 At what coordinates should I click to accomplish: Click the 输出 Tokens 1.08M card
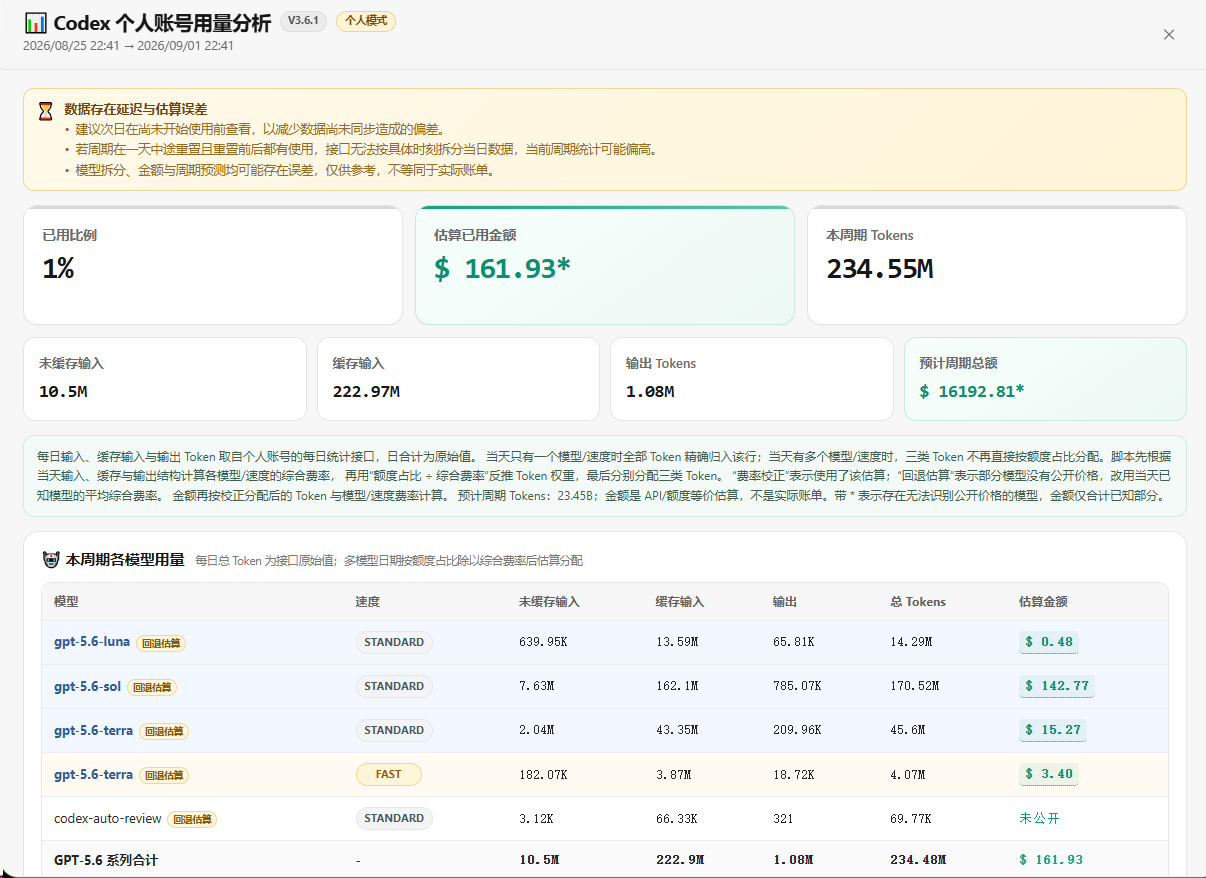pyautogui.click(x=752, y=379)
